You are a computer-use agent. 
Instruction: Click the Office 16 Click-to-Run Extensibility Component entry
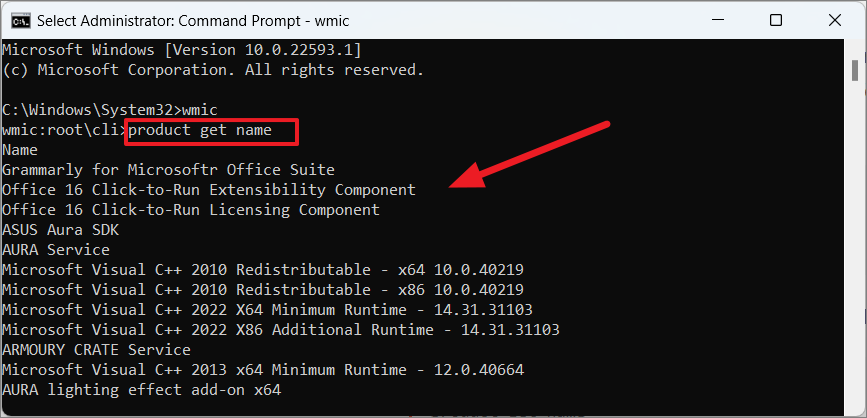tap(208, 190)
